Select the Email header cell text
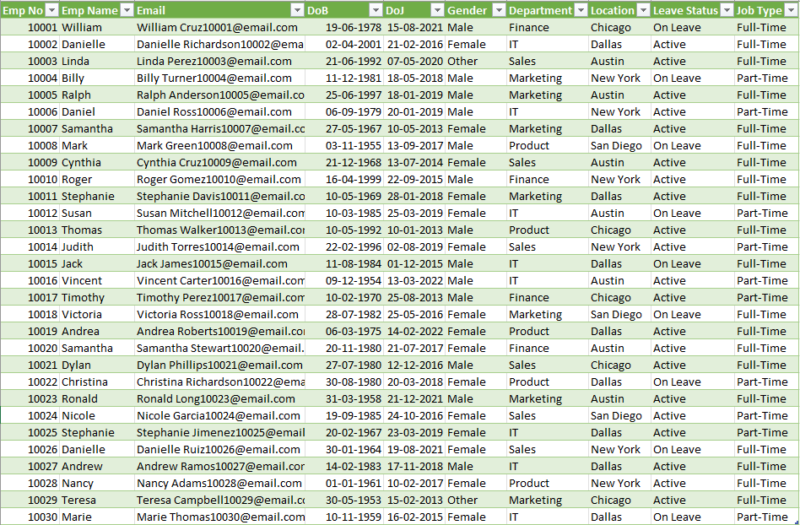This screenshot has width=800, height=525. 151,11
